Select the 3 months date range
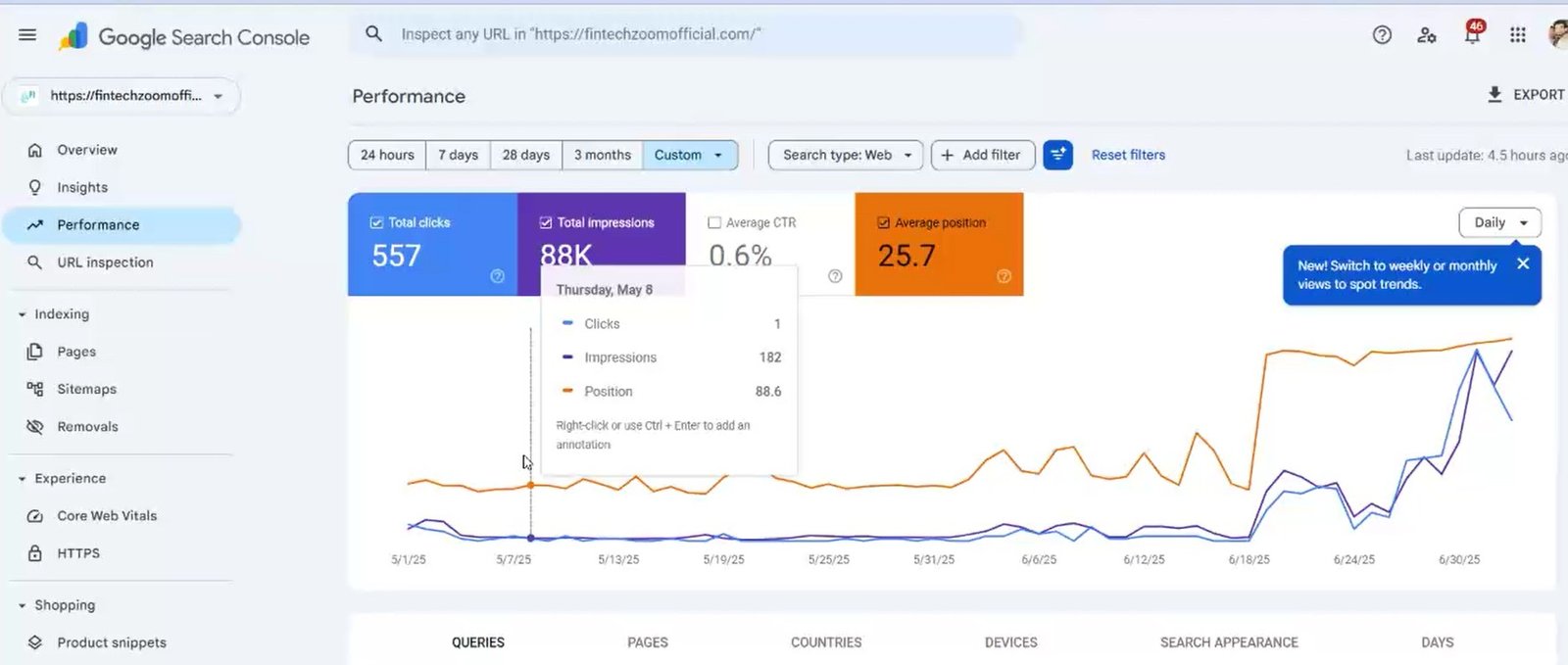The height and width of the screenshot is (665, 1568). coord(603,155)
